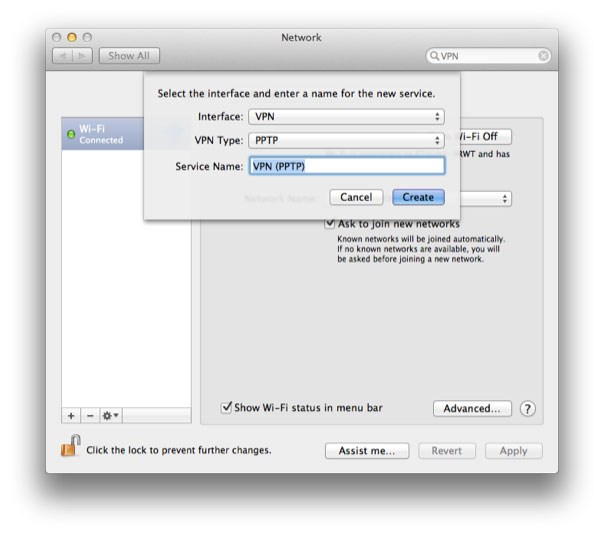Open the Network Name dropdown behind dialog
Screen dimensions: 604x536
(x=485, y=199)
